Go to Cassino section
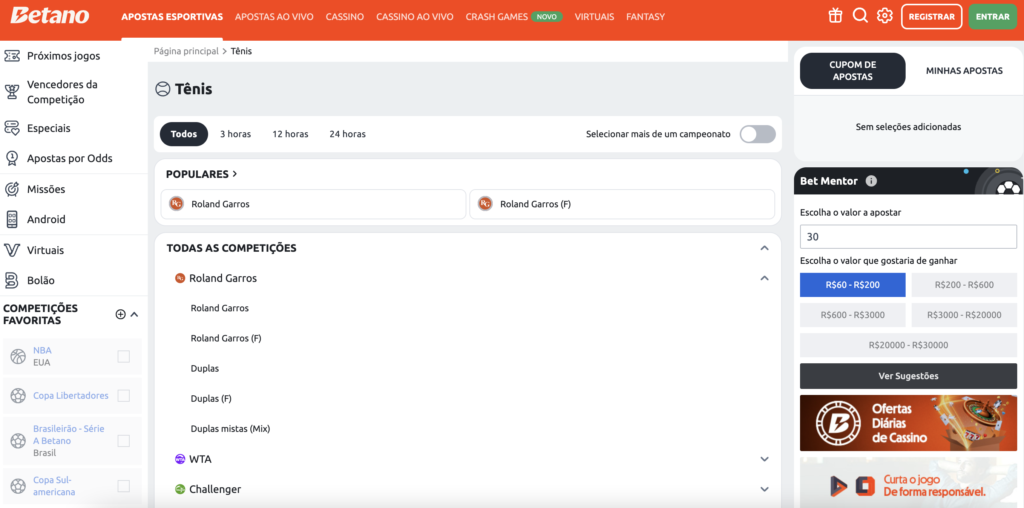The height and width of the screenshot is (508, 1024). 345,17
